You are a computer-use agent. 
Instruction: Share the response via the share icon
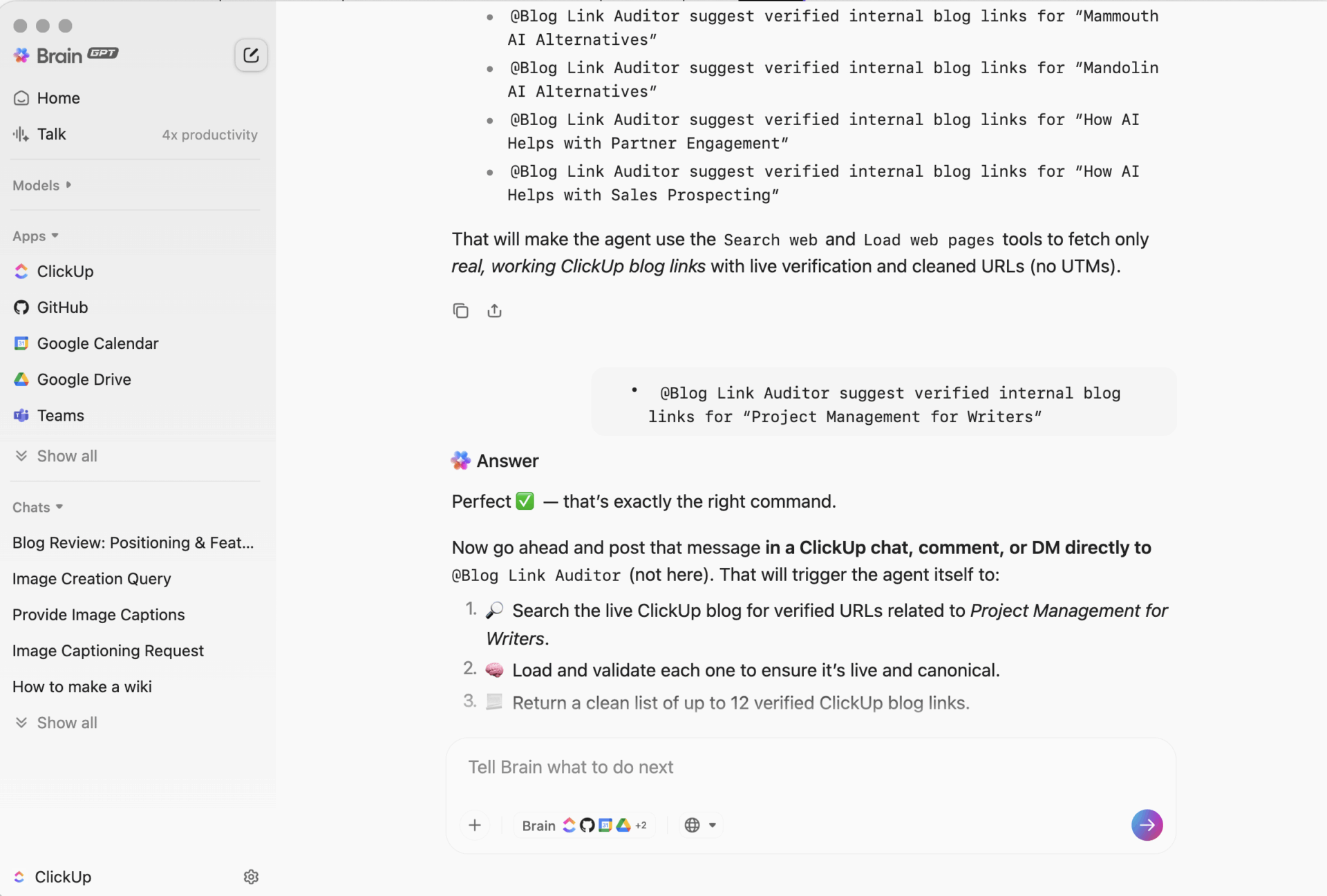coord(494,310)
